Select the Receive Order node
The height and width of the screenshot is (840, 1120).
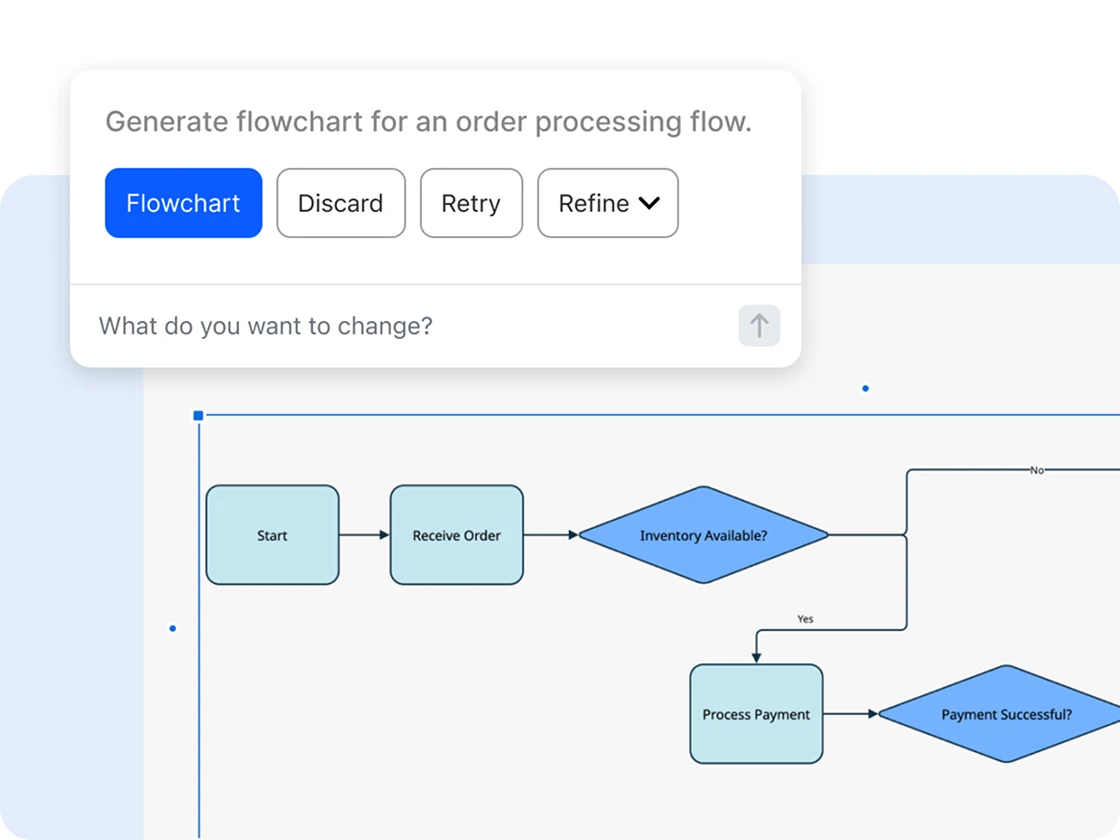[x=457, y=535]
